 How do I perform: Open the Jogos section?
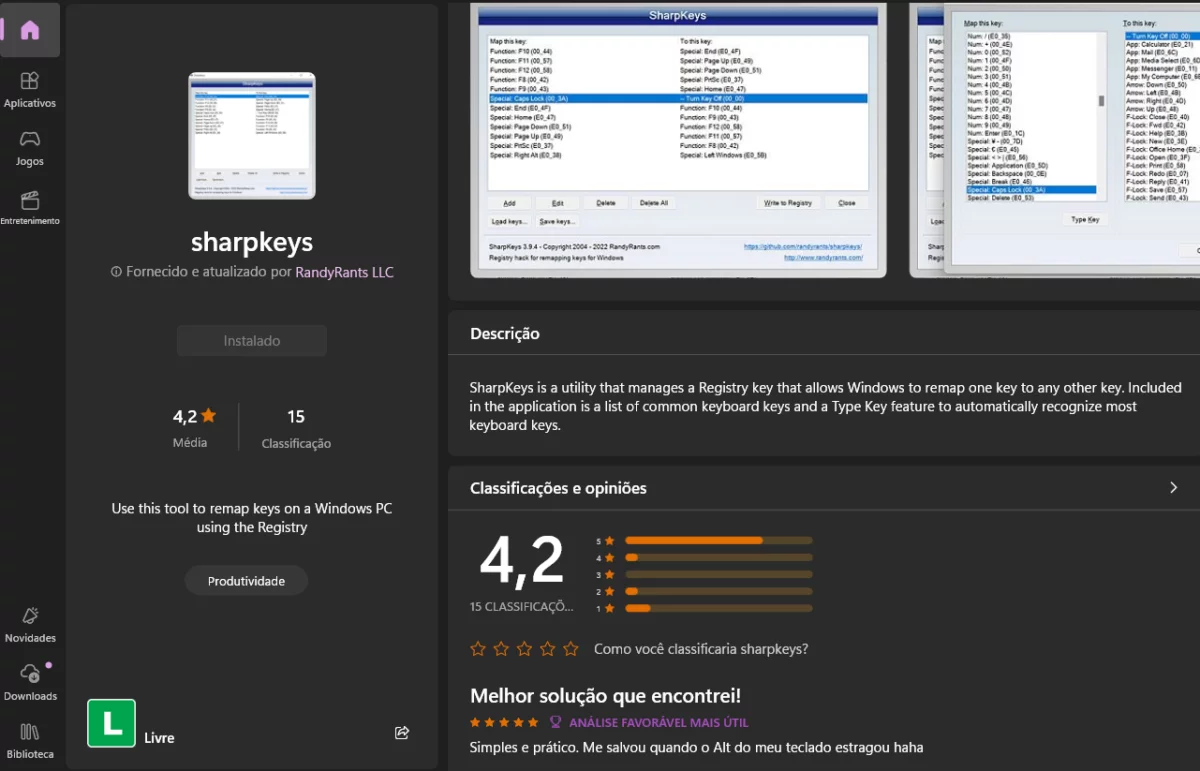tap(30, 147)
